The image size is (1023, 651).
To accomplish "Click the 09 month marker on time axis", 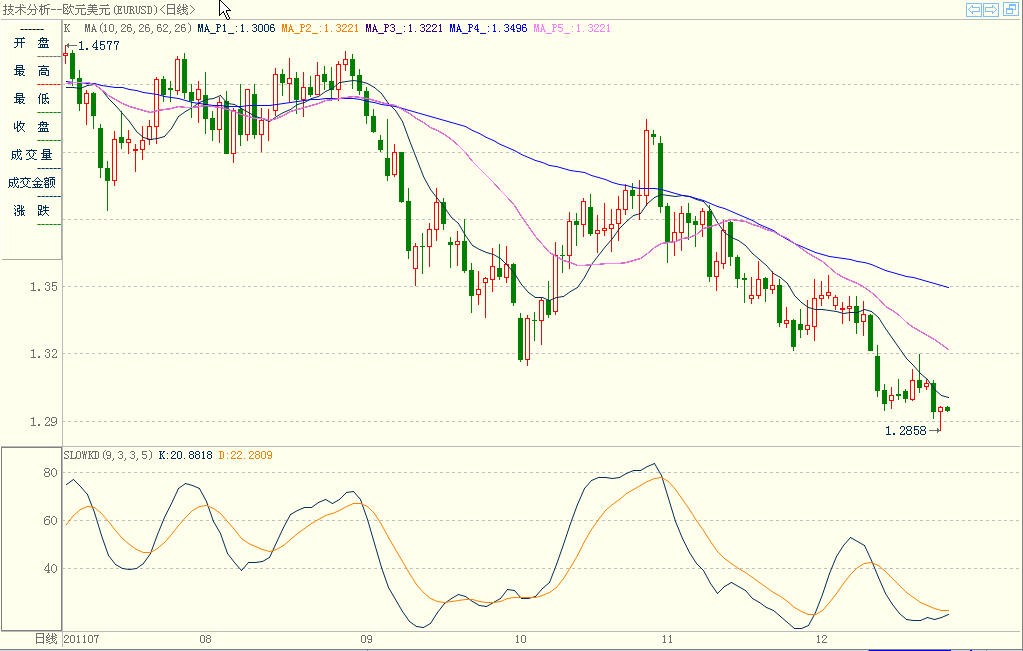I will coord(366,639).
